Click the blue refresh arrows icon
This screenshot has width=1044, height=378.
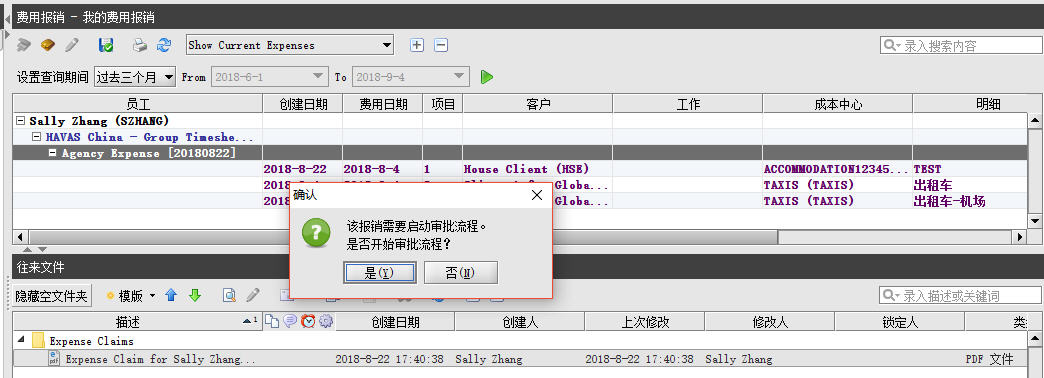[x=164, y=45]
